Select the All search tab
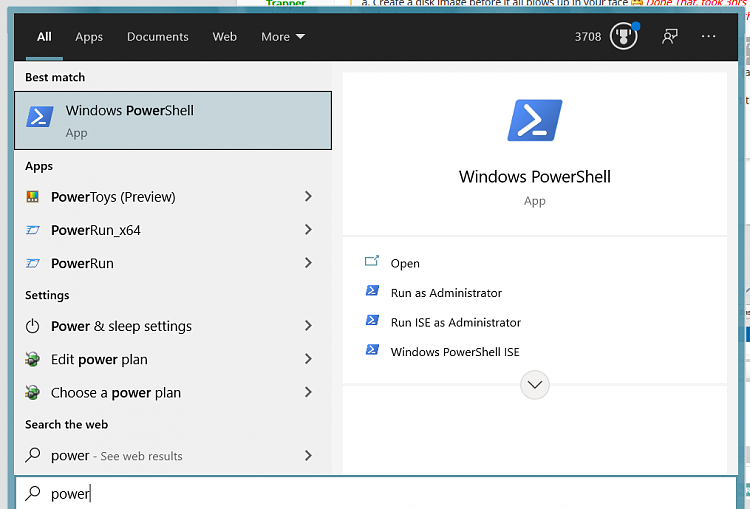Image resolution: width=750 pixels, height=509 pixels. click(44, 37)
